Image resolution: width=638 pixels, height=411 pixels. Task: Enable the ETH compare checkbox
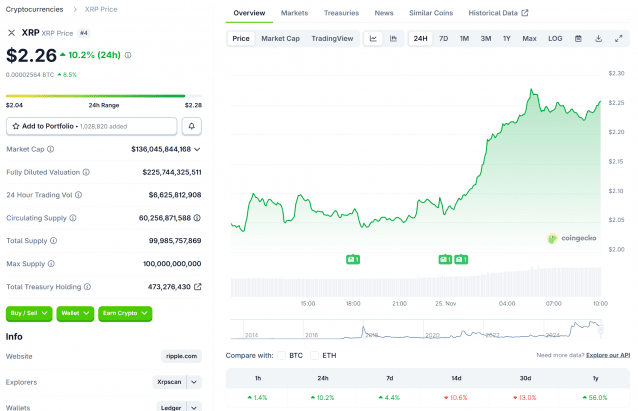(315, 355)
